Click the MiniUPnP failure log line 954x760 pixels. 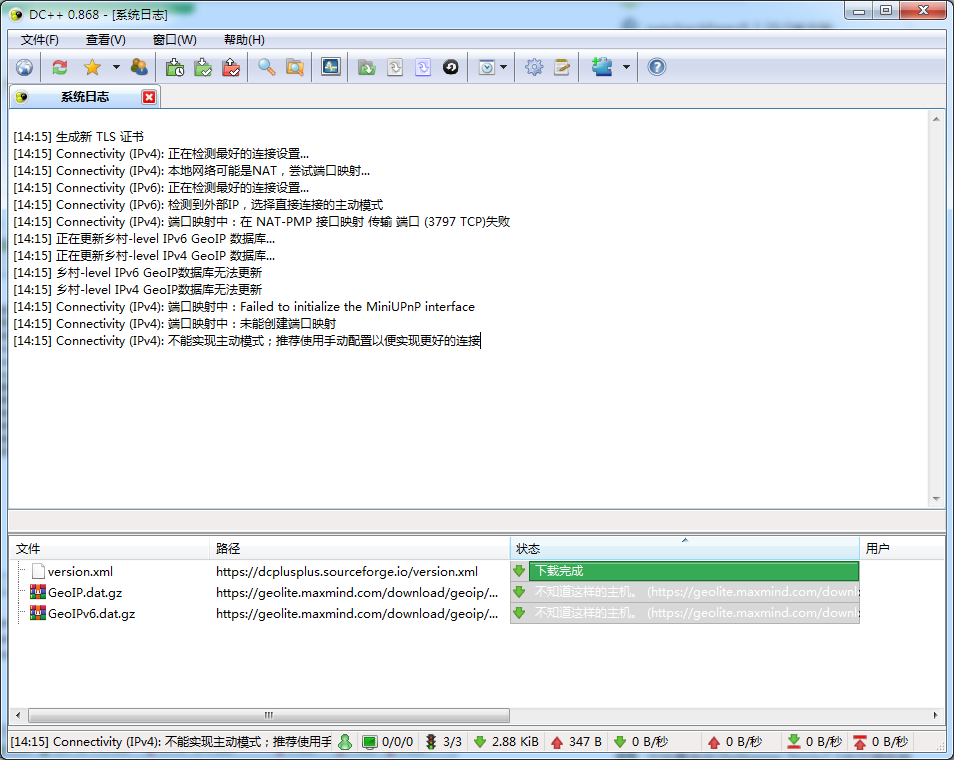point(244,307)
